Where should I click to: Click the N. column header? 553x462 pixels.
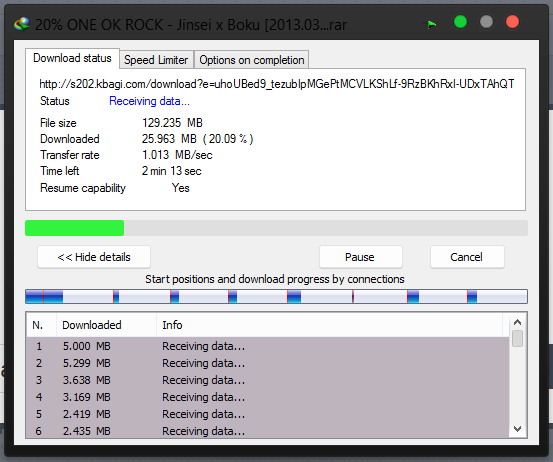coord(41,325)
